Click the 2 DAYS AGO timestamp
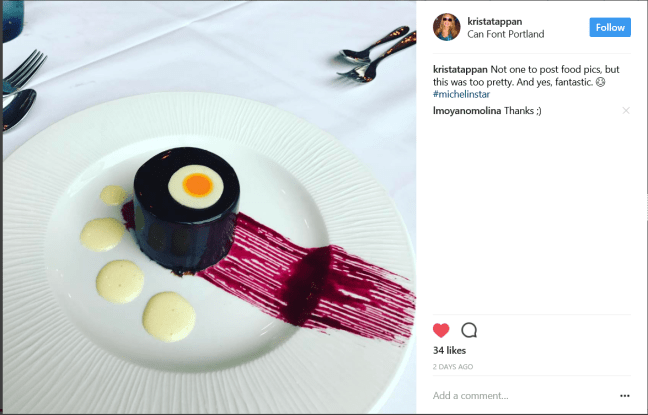 453,367
